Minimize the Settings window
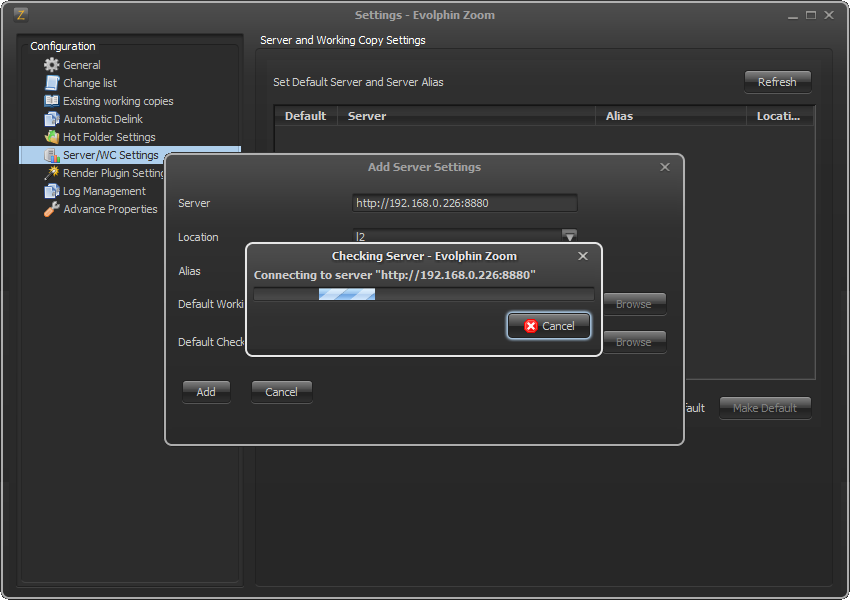This screenshot has height=600, width=850. (793, 15)
